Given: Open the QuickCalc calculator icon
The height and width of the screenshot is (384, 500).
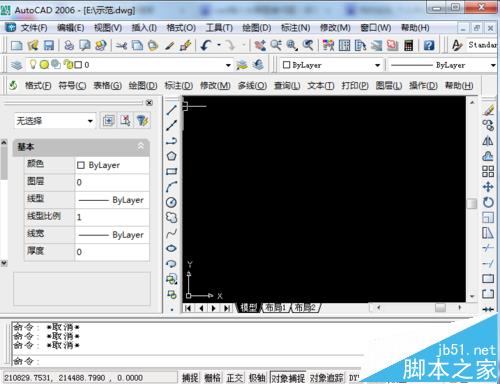Looking at the screenshot, I should click(408, 45).
